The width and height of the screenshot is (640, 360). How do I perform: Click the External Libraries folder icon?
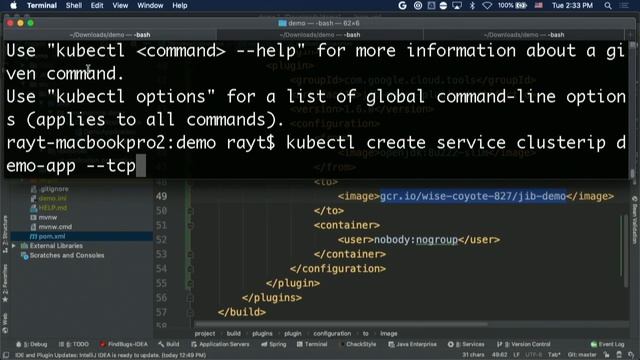click(24, 246)
